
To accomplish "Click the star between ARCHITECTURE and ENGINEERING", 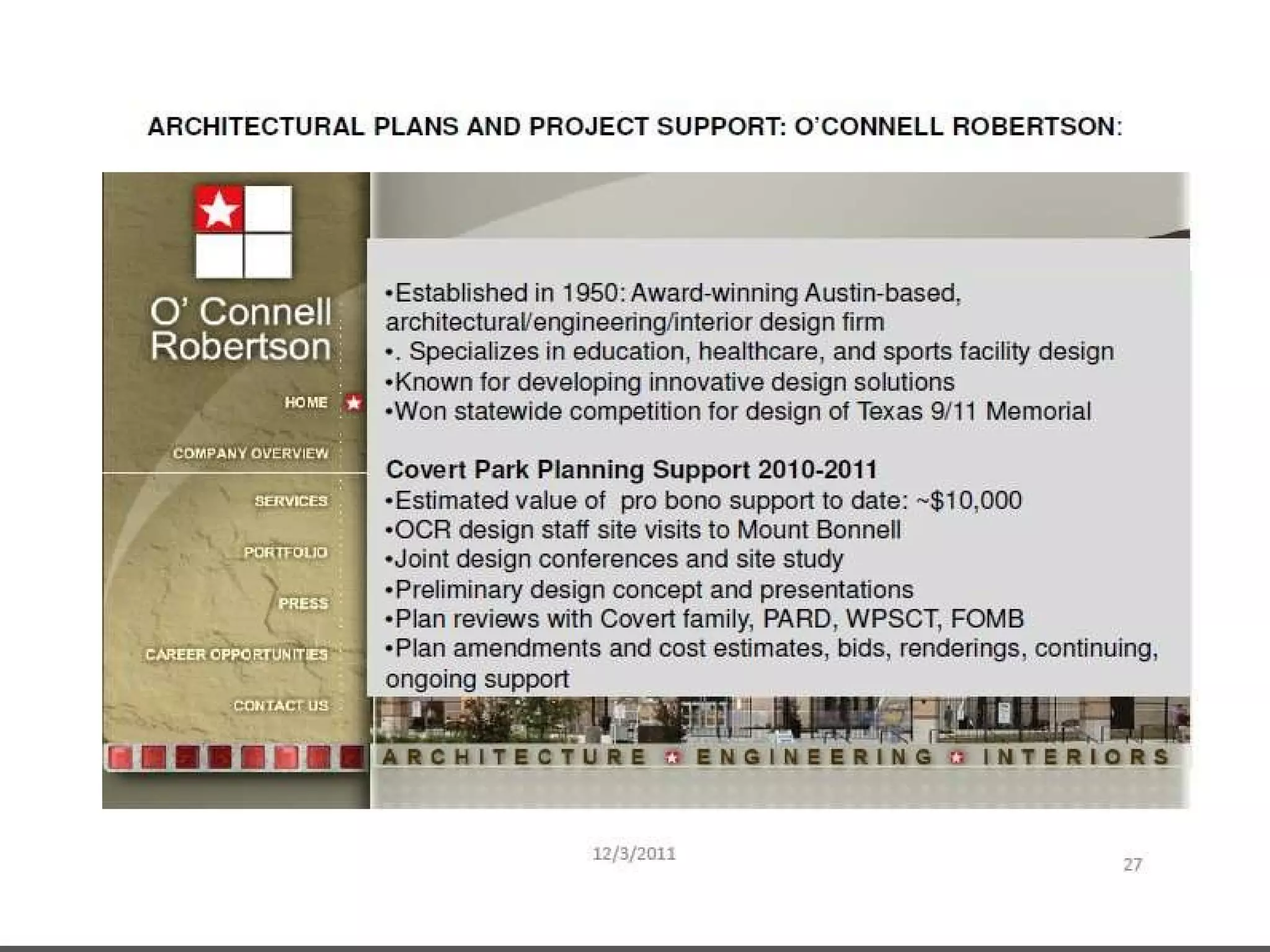I will 672,757.
